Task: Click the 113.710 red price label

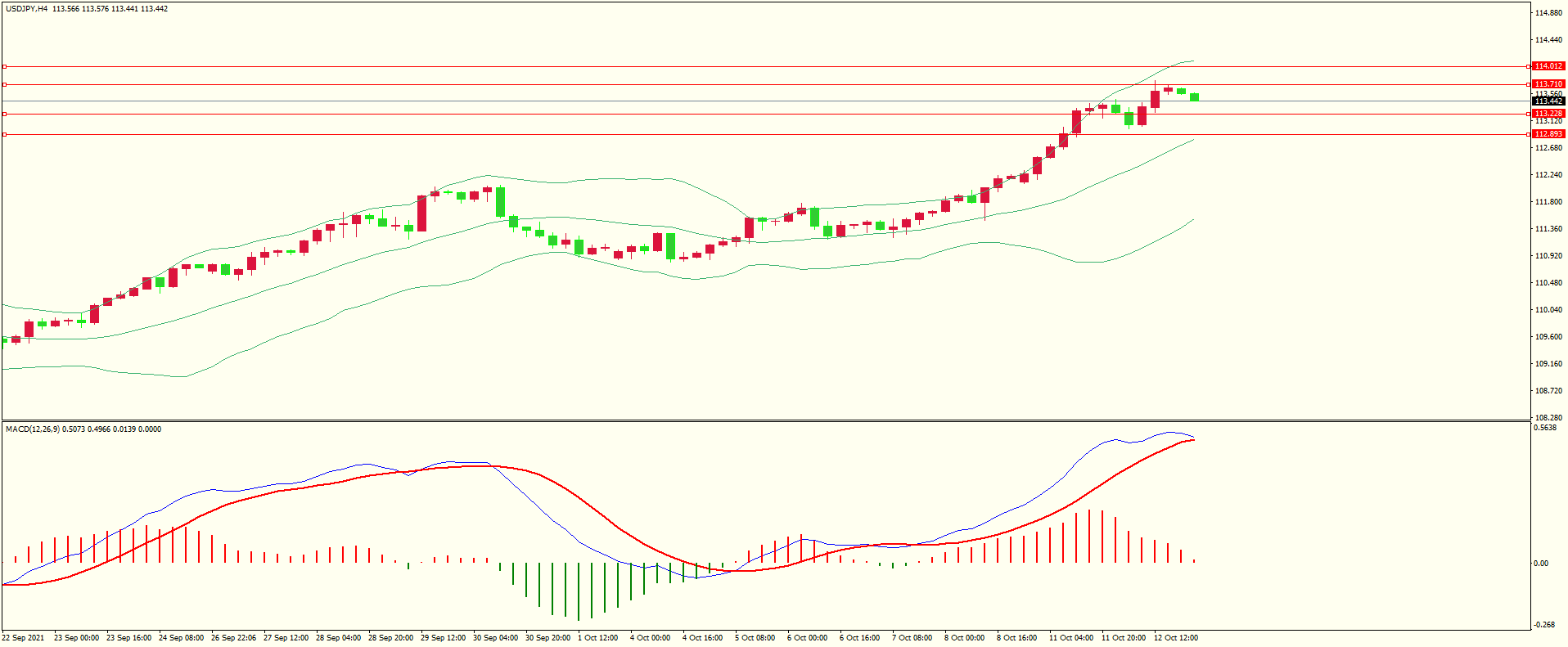Action: [x=1548, y=84]
